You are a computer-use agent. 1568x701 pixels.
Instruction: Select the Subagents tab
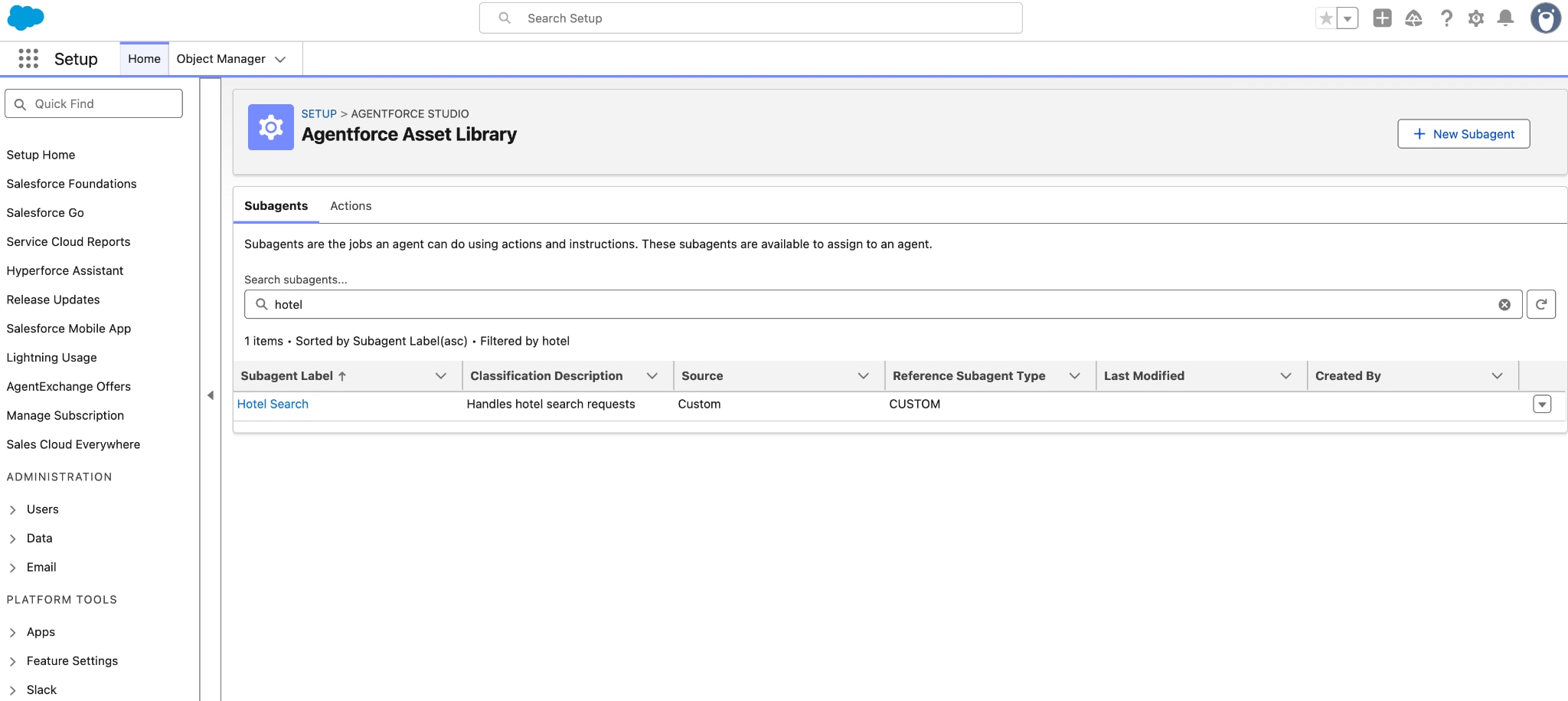[276, 206]
